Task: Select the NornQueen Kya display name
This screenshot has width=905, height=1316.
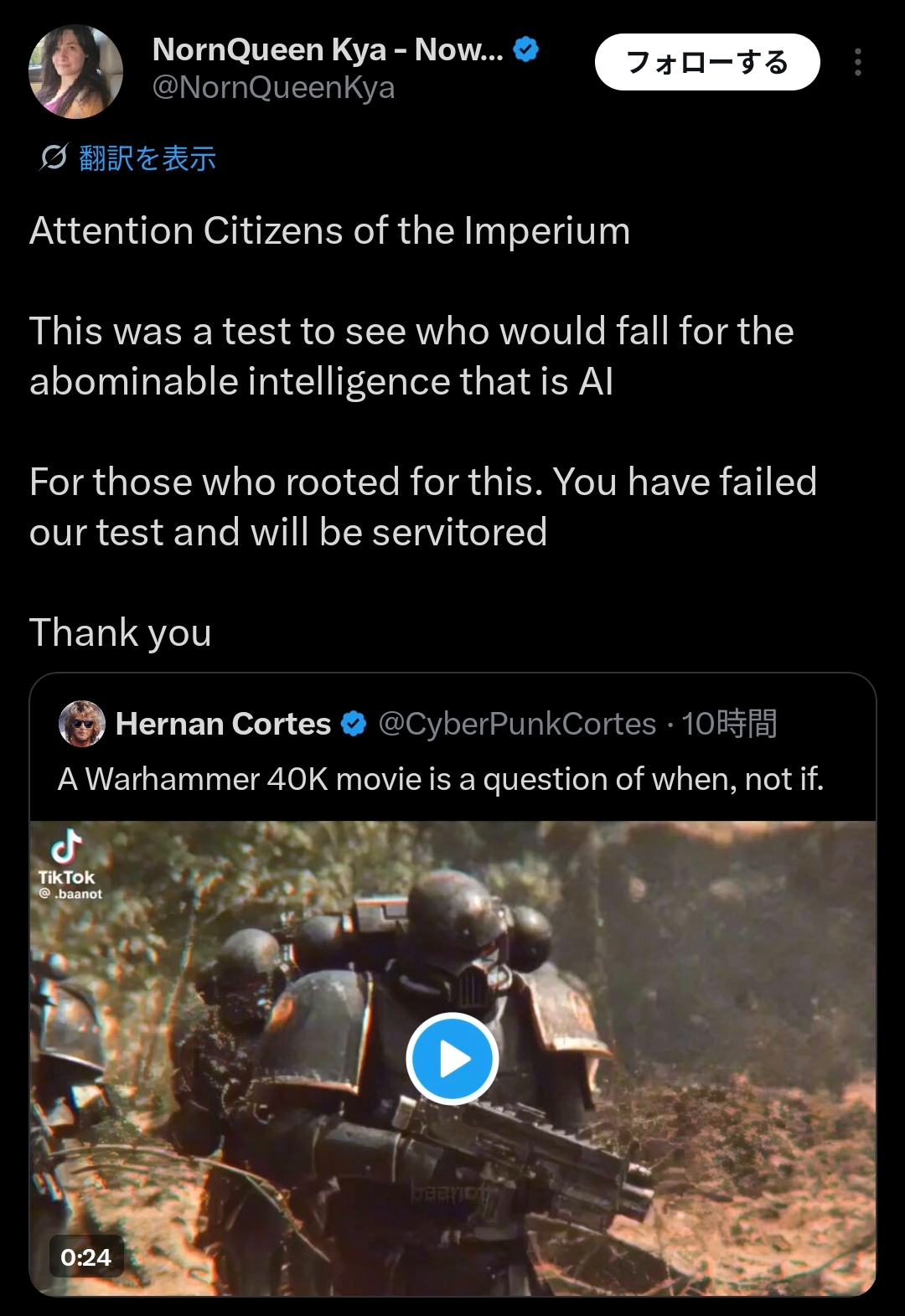Action: pyautogui.click(x=327, y=50)
